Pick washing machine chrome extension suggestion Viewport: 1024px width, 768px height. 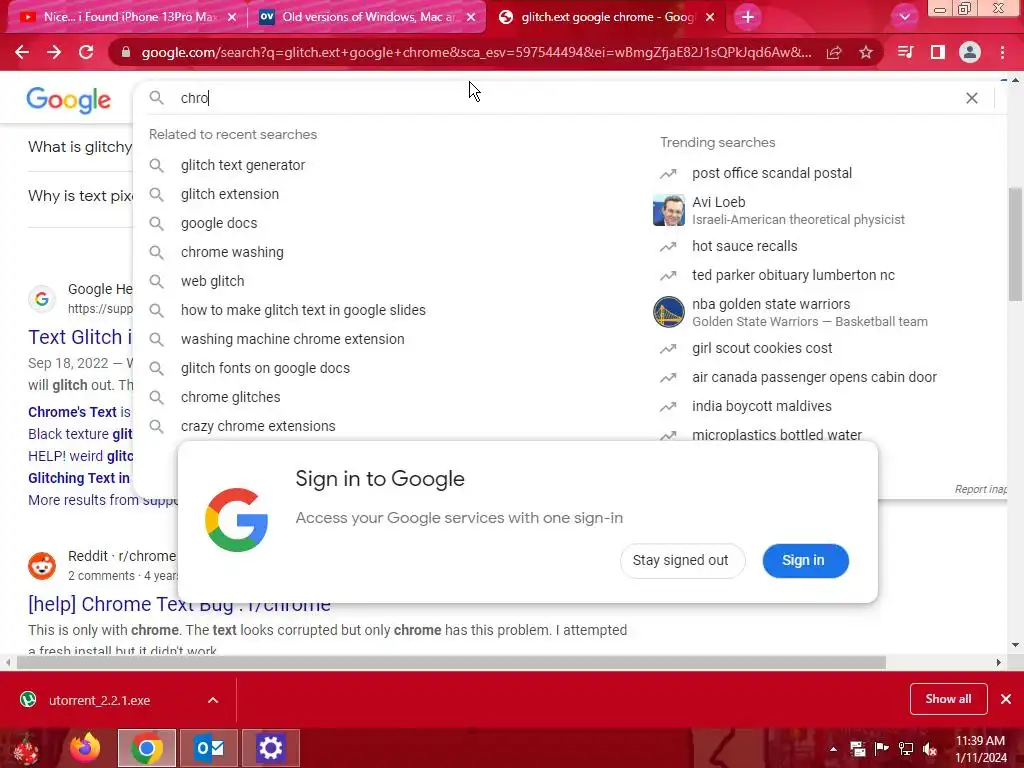coord(293,339)
